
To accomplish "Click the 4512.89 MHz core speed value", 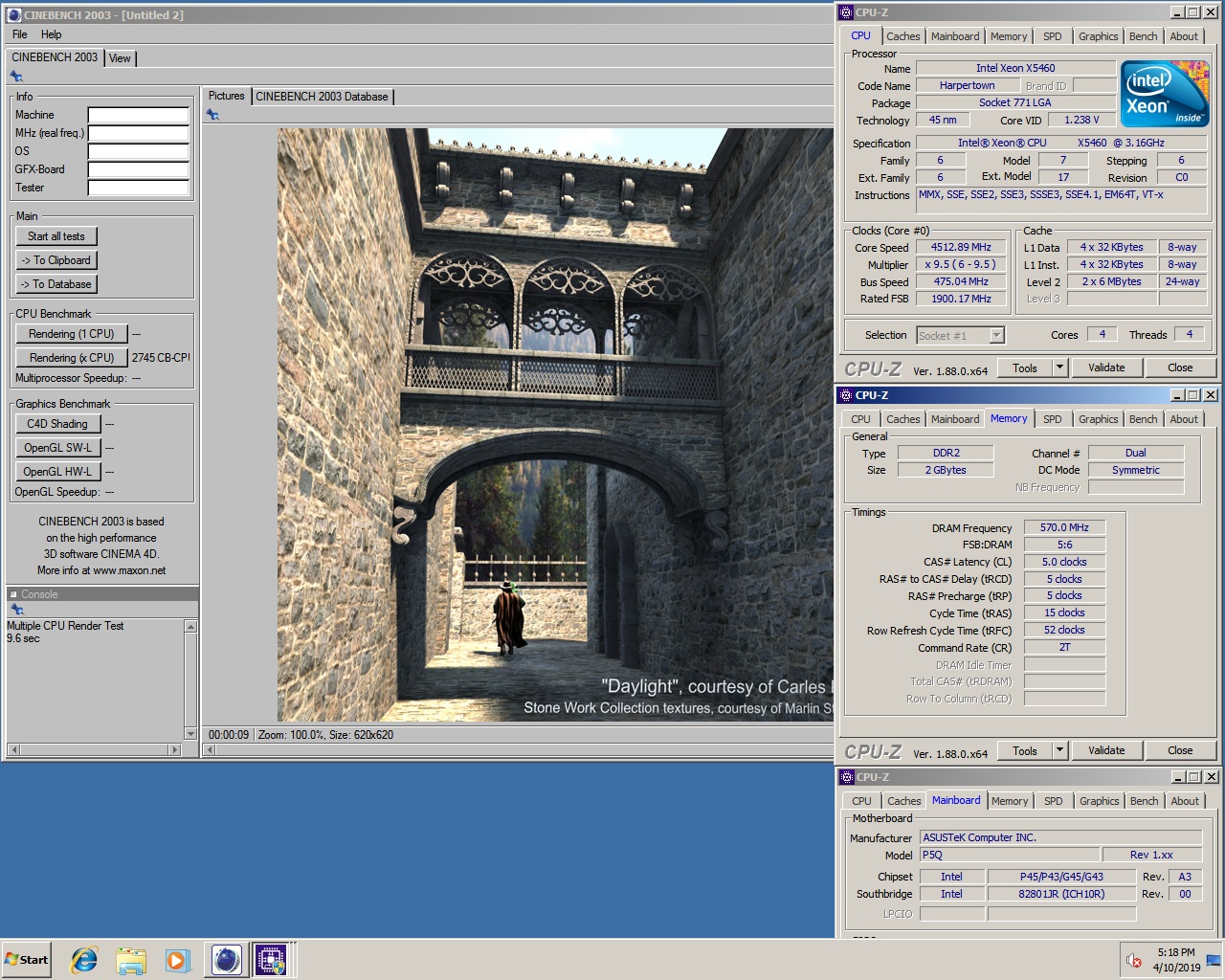I will click(x=961, y=247).
